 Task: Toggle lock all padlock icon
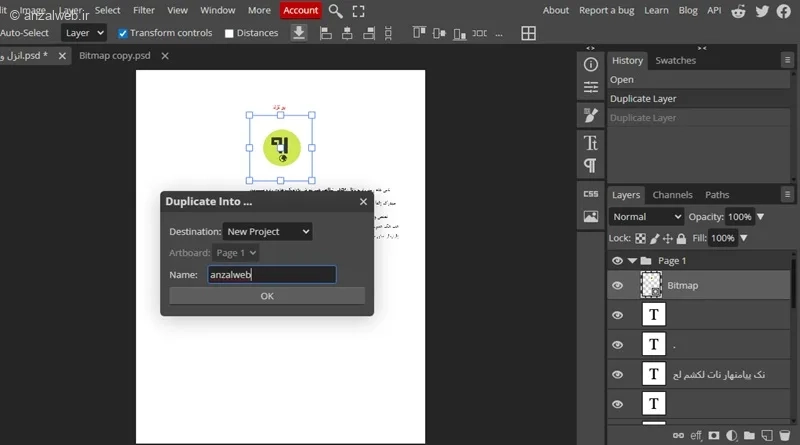click(681, 238)
